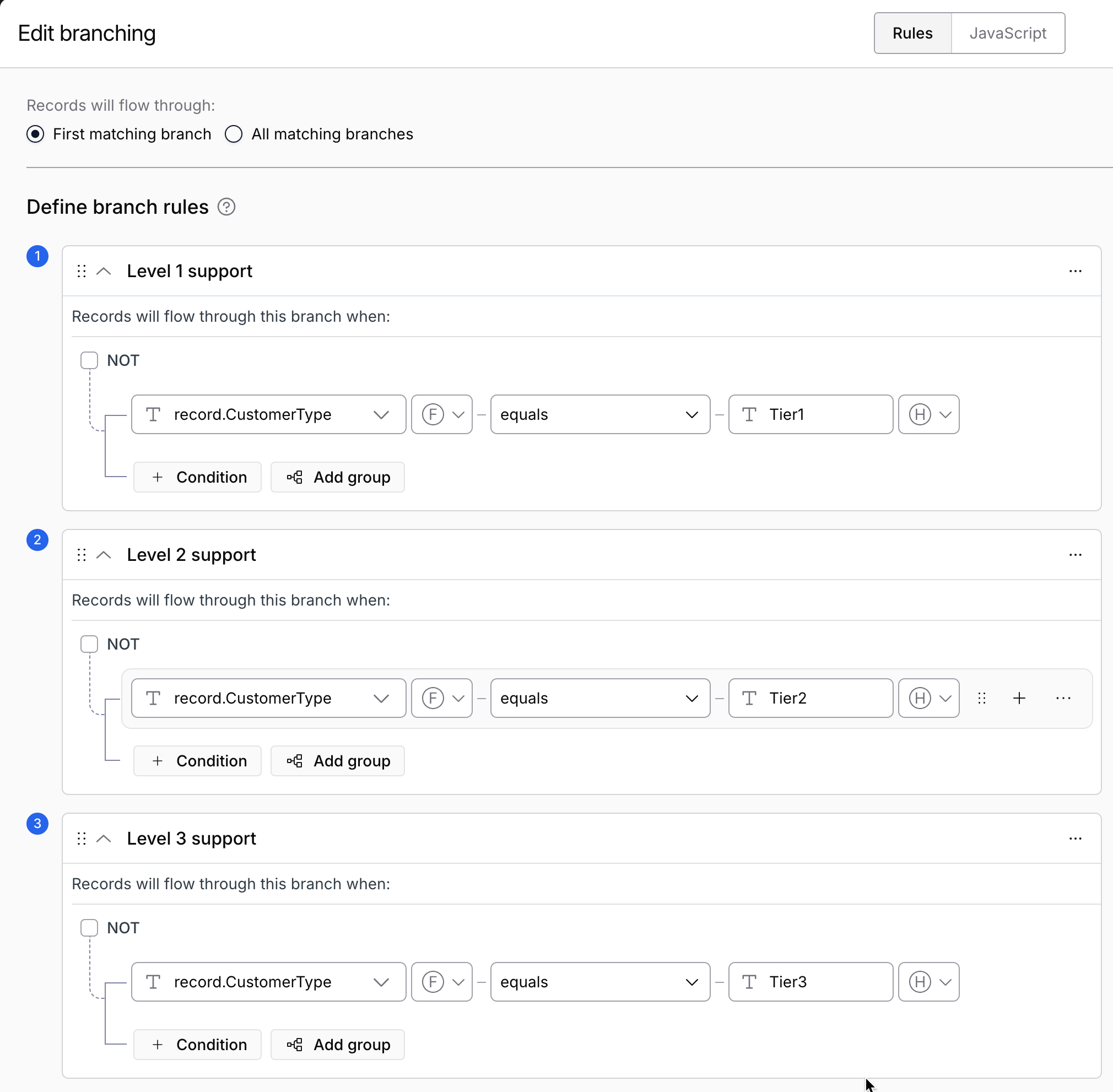
Task: Click text type icon in Tier1 value field
Action: [749, 415]
